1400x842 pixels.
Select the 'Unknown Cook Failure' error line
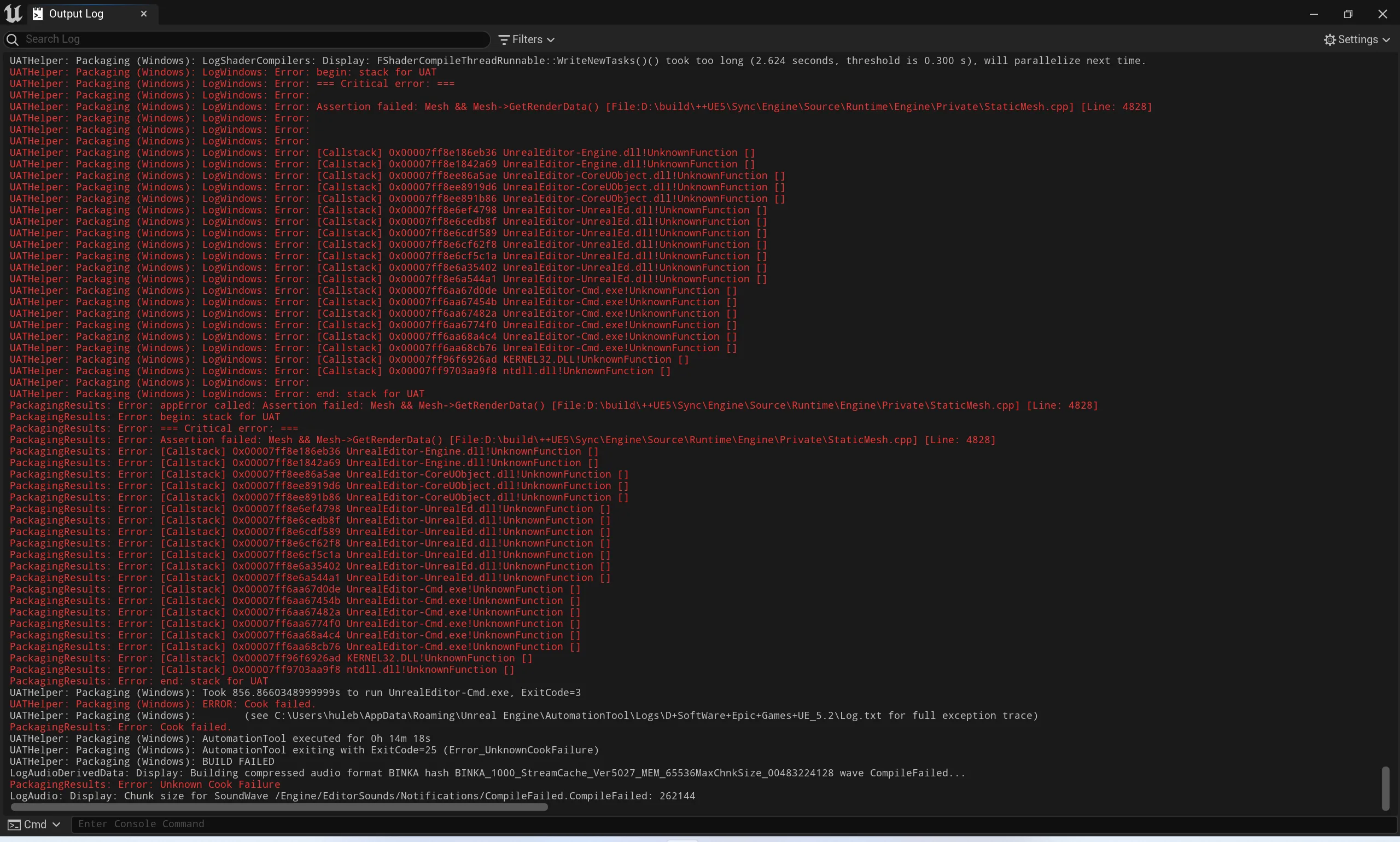(x=144, y=784)
